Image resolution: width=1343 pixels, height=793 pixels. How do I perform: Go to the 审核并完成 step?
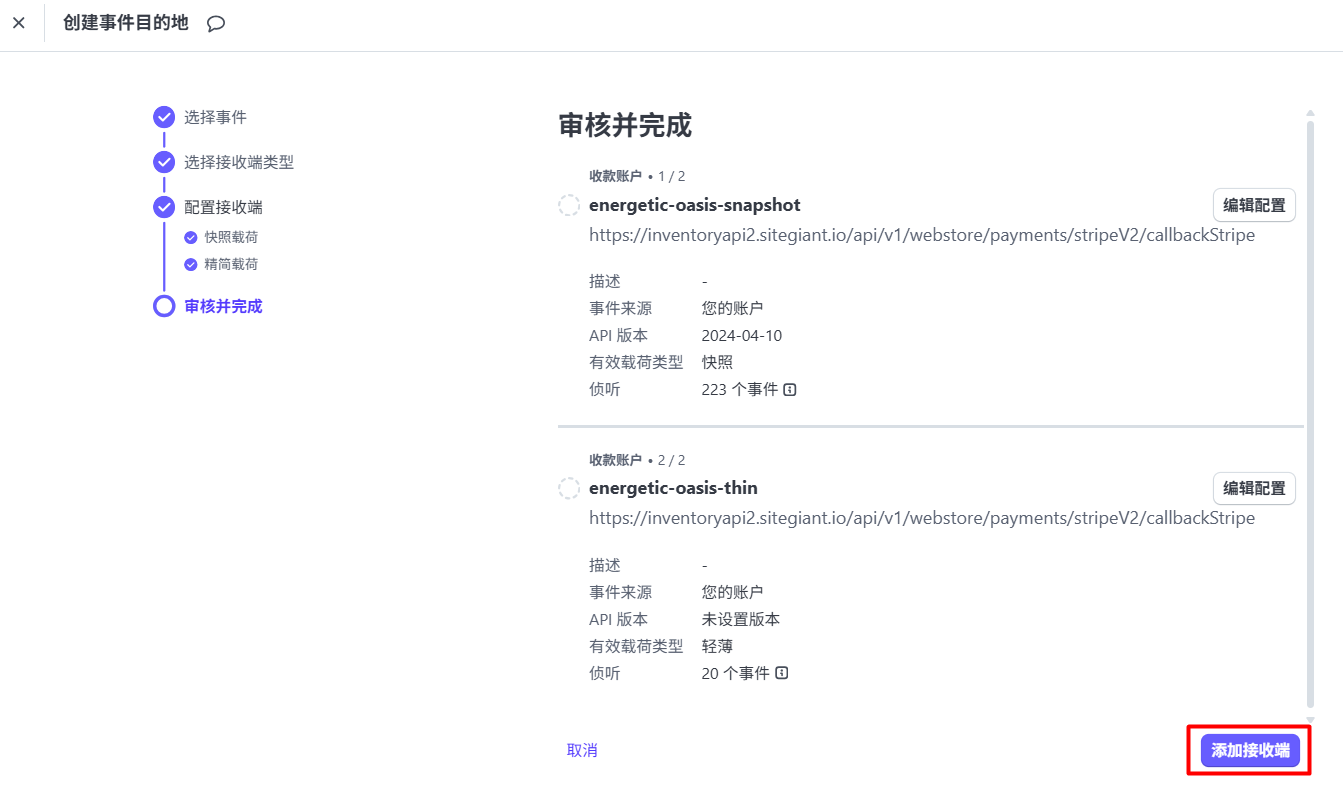(x=223, y=306)
